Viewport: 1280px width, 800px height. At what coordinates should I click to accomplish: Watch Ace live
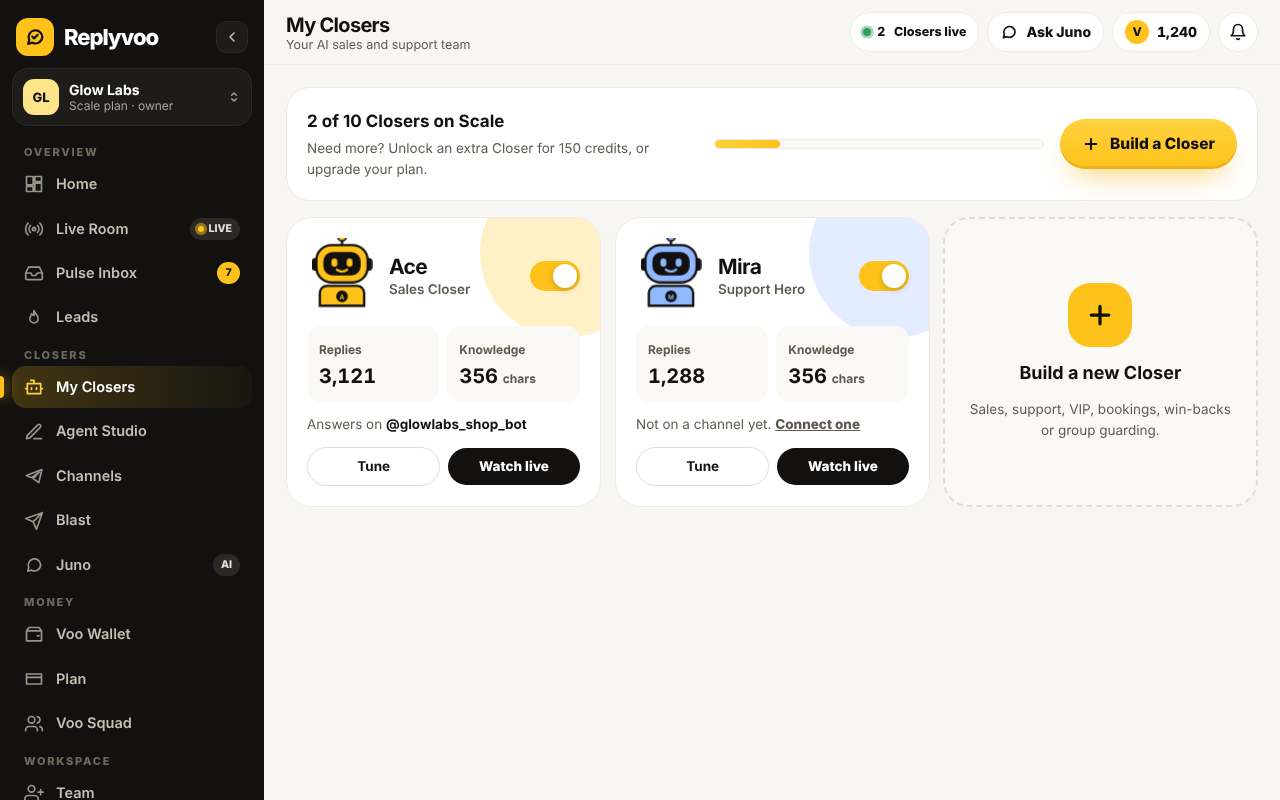click(x=514, y=466)
